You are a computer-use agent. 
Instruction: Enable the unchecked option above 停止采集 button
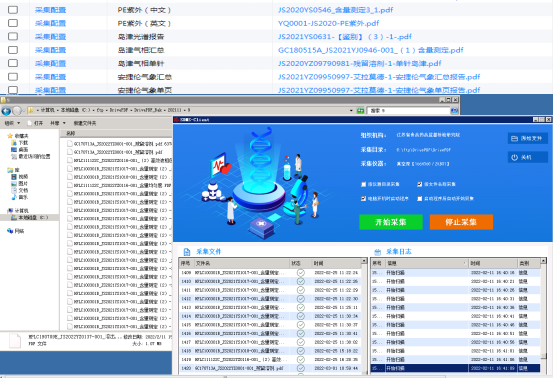pyautogui.click(x=419, y=199)
